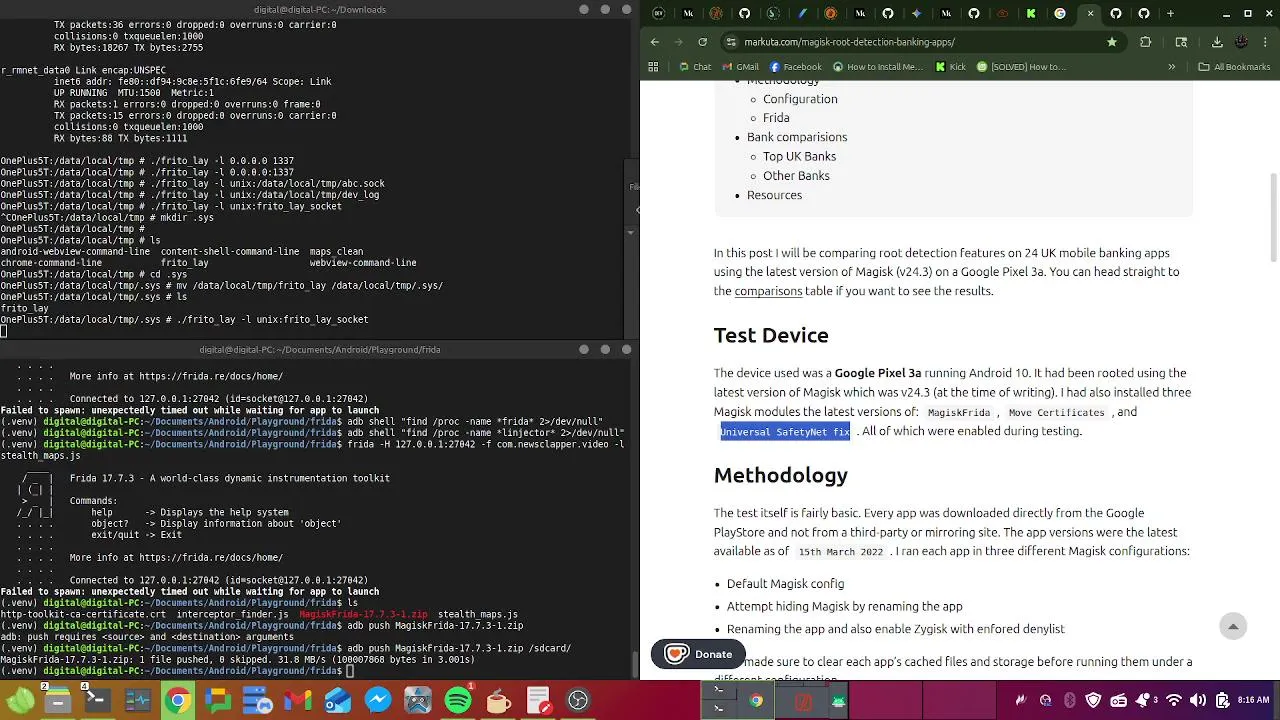Screen dimensions: 1280x720
Task: Switch to the last GitHub tab
Action: point(1144,14)
